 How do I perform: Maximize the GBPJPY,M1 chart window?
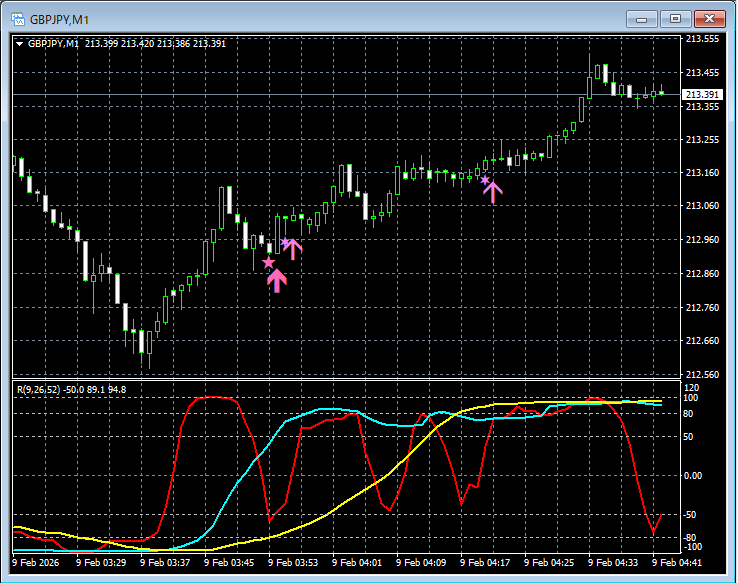click(675, 19)
